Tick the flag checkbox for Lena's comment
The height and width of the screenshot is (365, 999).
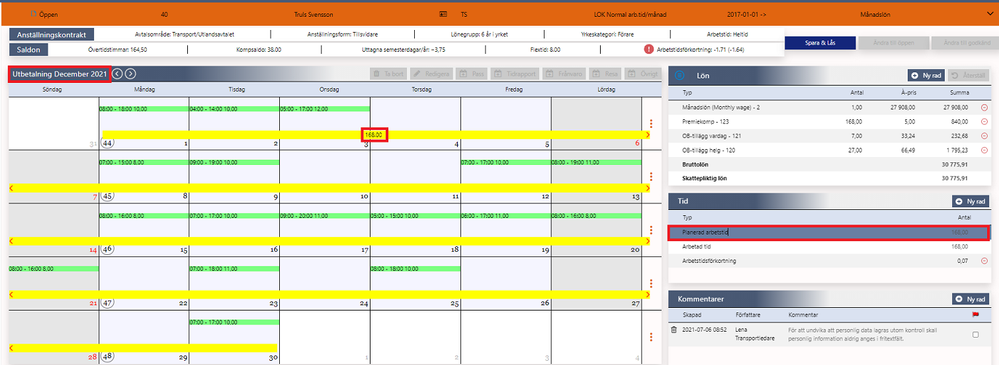(x=975, y=334)
